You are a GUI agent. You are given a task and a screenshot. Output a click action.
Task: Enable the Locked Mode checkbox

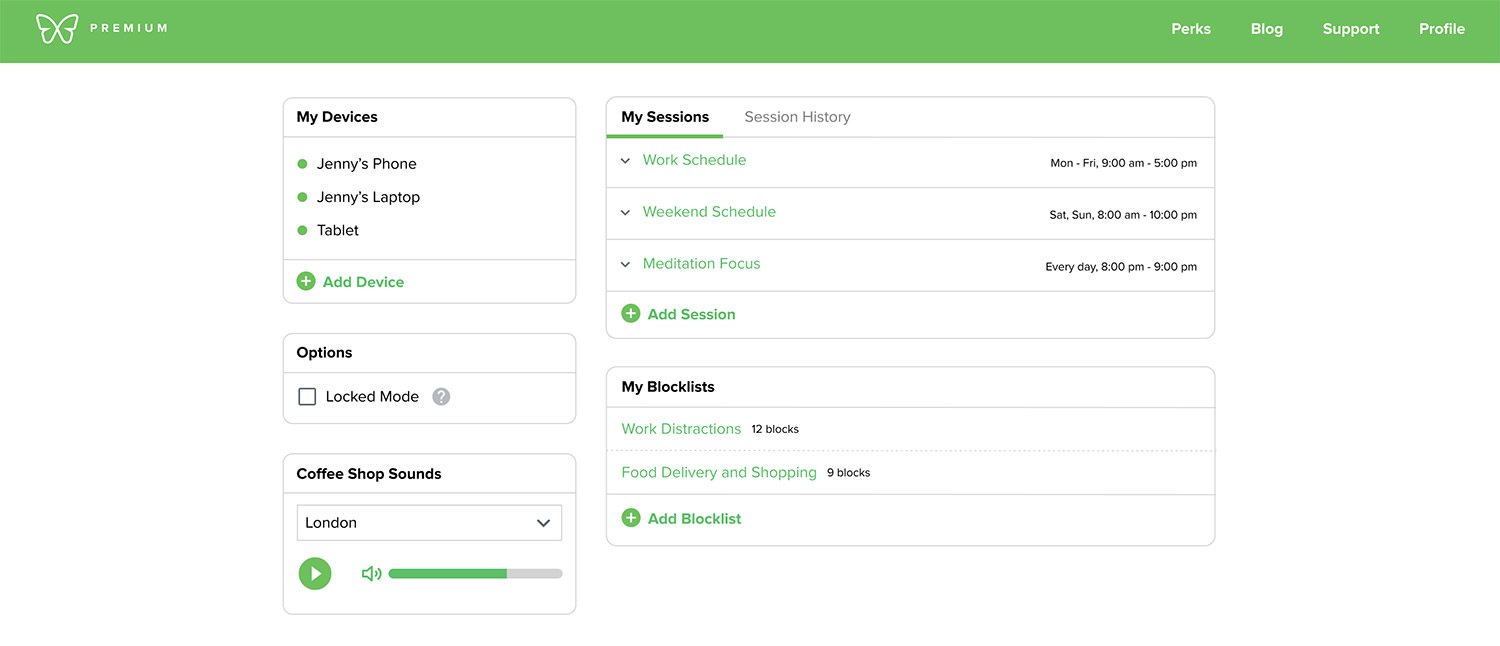pyautogui.click(x=307, y=397)
